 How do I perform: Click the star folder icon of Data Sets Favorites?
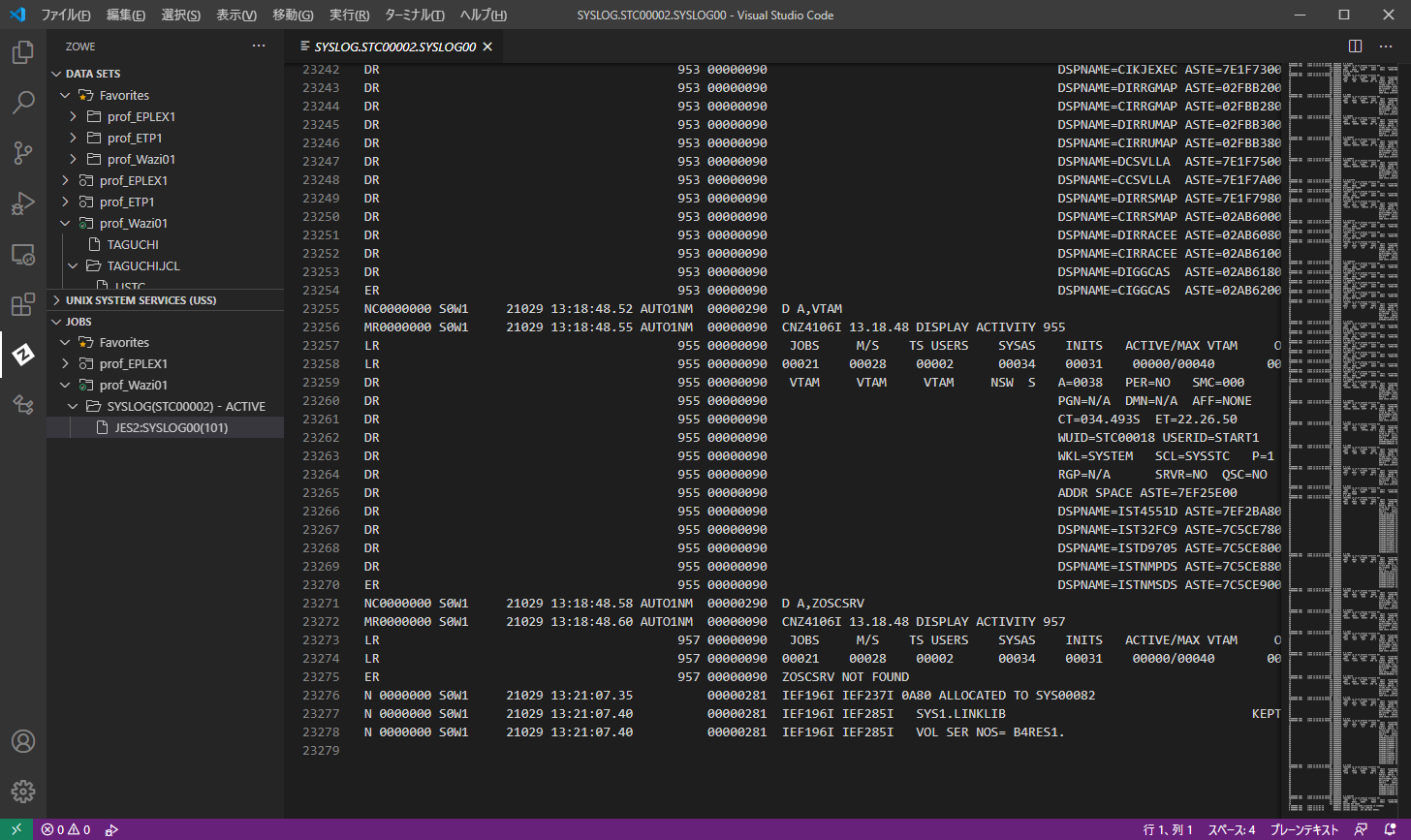(86, 95)
